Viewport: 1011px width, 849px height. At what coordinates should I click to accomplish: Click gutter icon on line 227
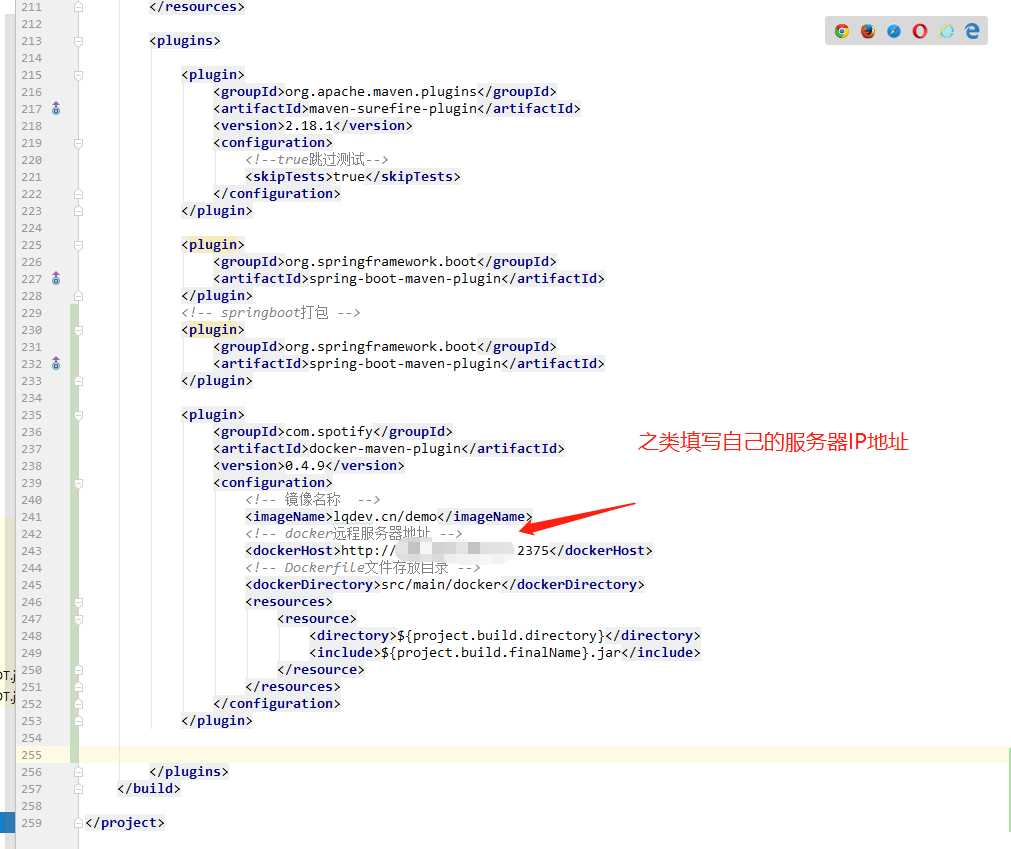pos(56,278)
